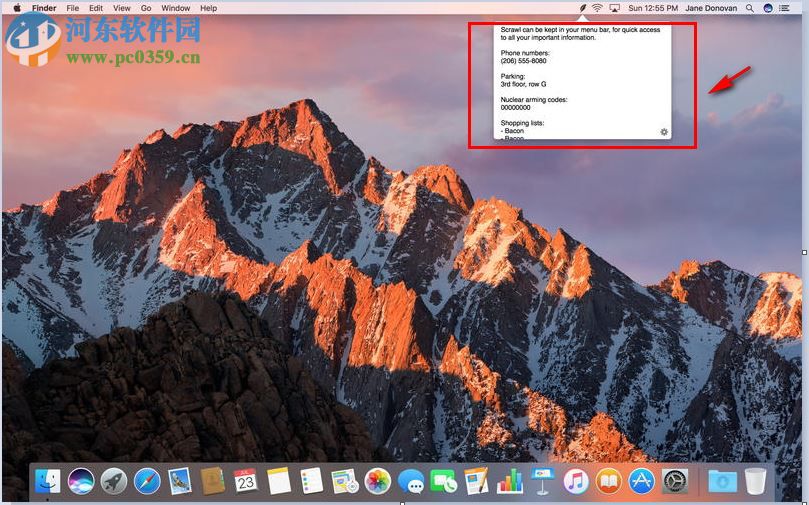This screenshot has width=809, height=505.
Task: Open Messages from the Dock
Action: [x=411, y=482]
